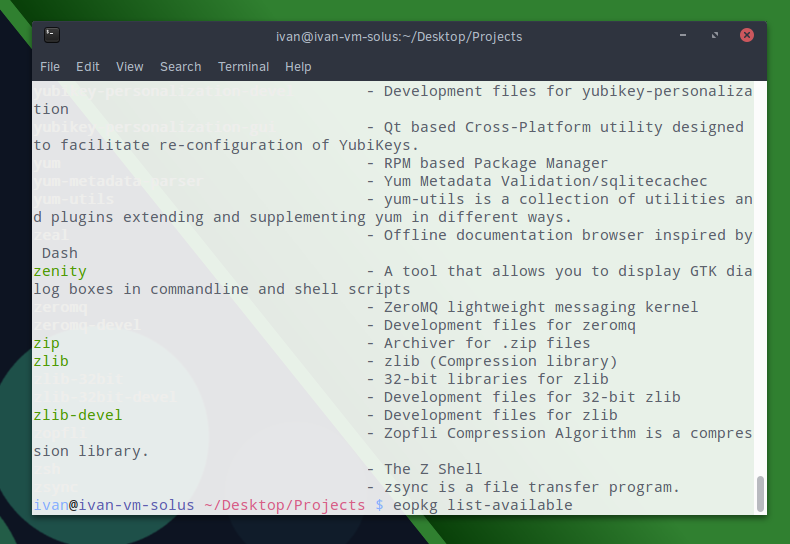Click 'Yum Metadata Validation/sqlitecachec' description
This screenshot has height=544, width=790.
tap(545, 181)
